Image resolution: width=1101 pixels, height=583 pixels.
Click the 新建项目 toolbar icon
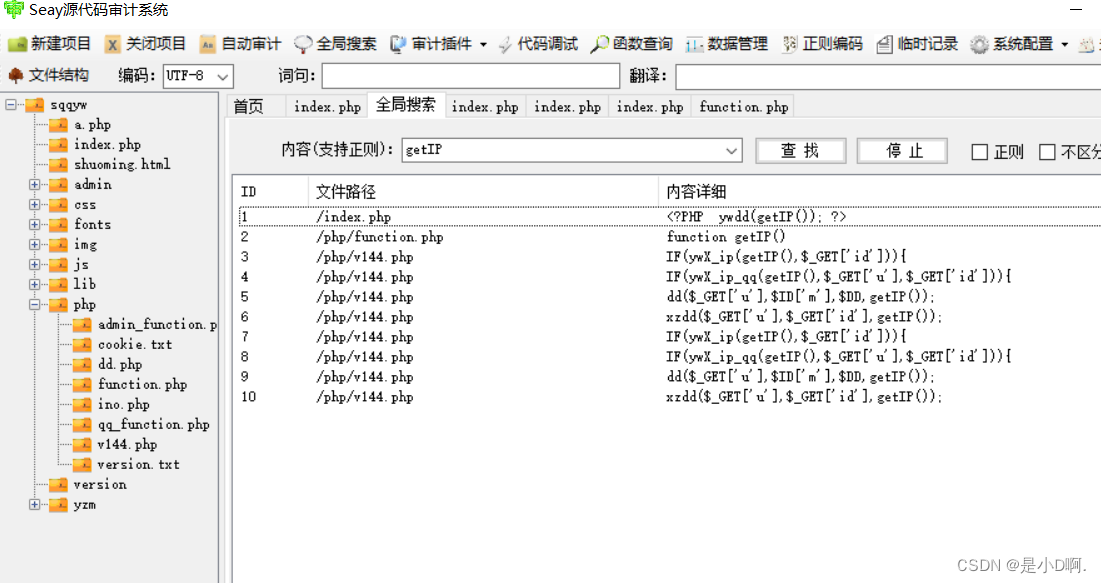tap(18, 44)
